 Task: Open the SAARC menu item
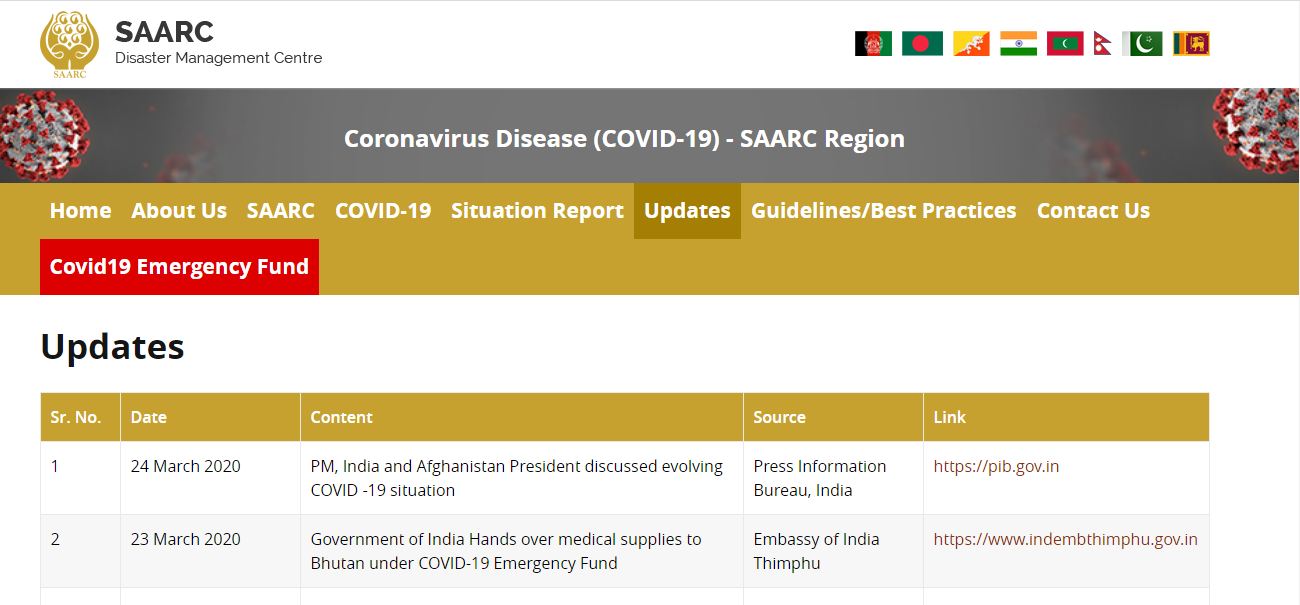pos(281,211)
